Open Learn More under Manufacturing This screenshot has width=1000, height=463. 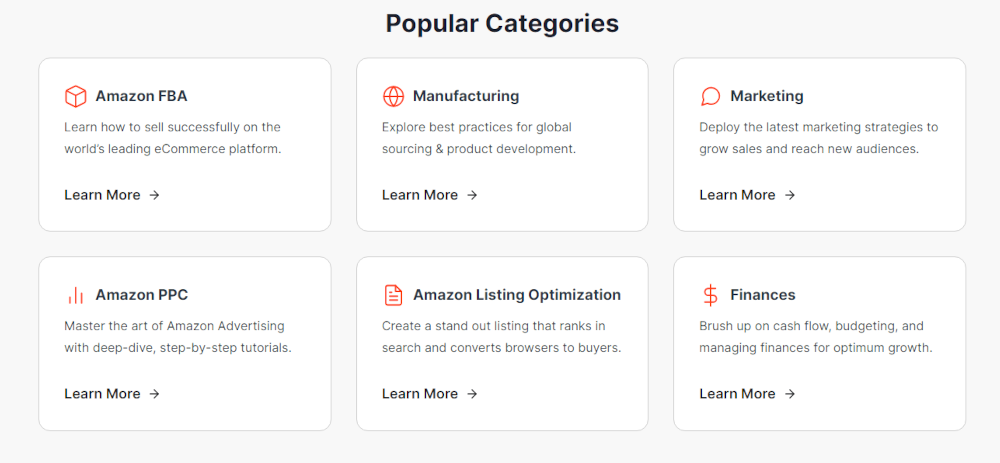[429, 195]
